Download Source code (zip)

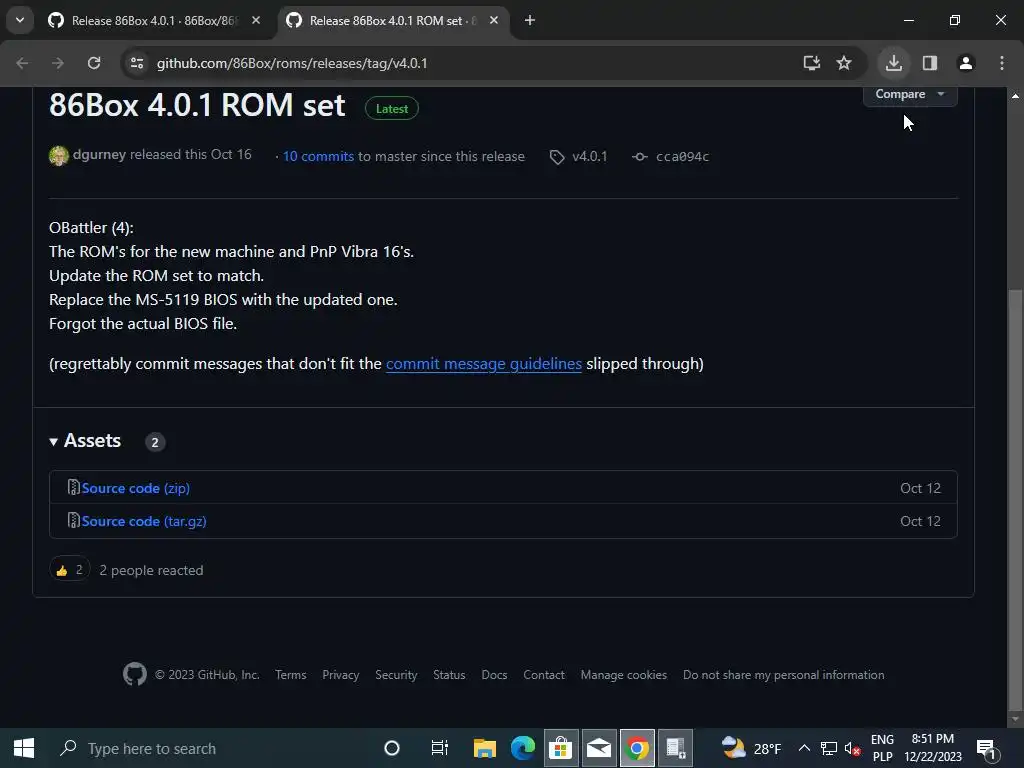[x=136, y=488]
